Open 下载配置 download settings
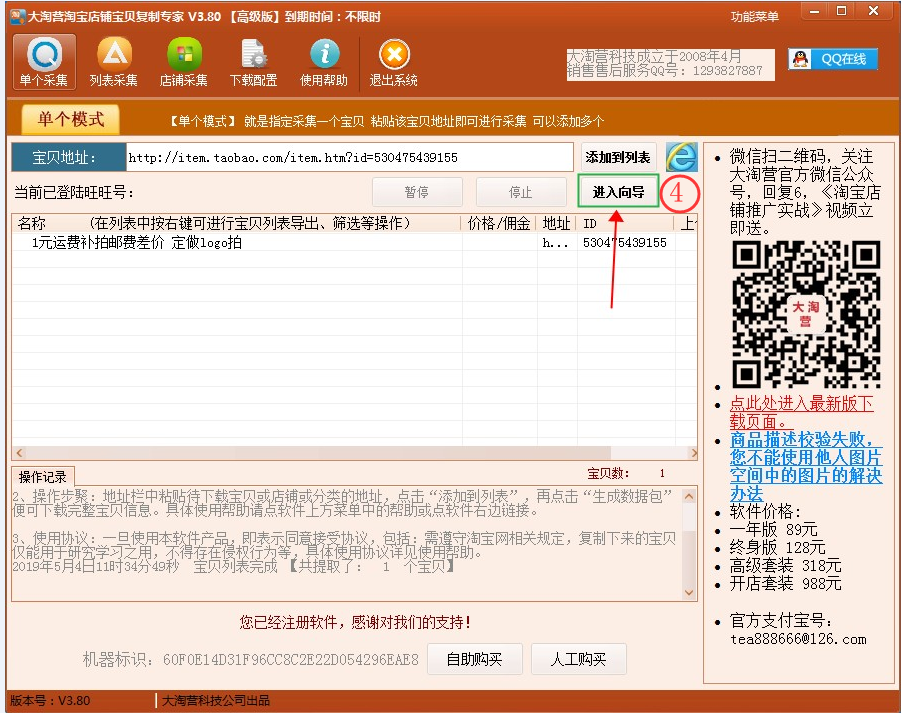 click(x=253, y=62)
